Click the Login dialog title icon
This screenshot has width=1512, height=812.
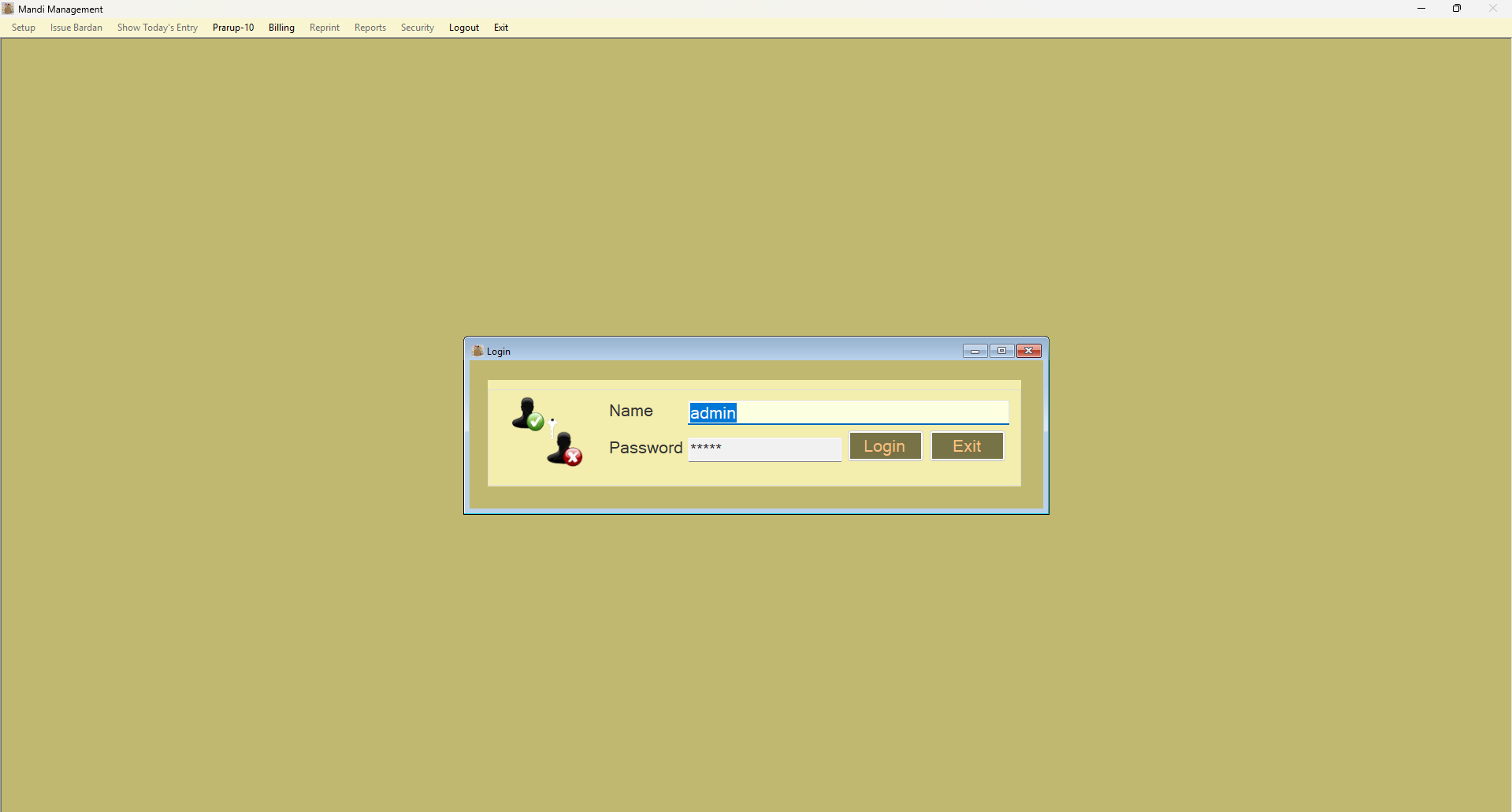pyautogui.click(x=477, y=351)
